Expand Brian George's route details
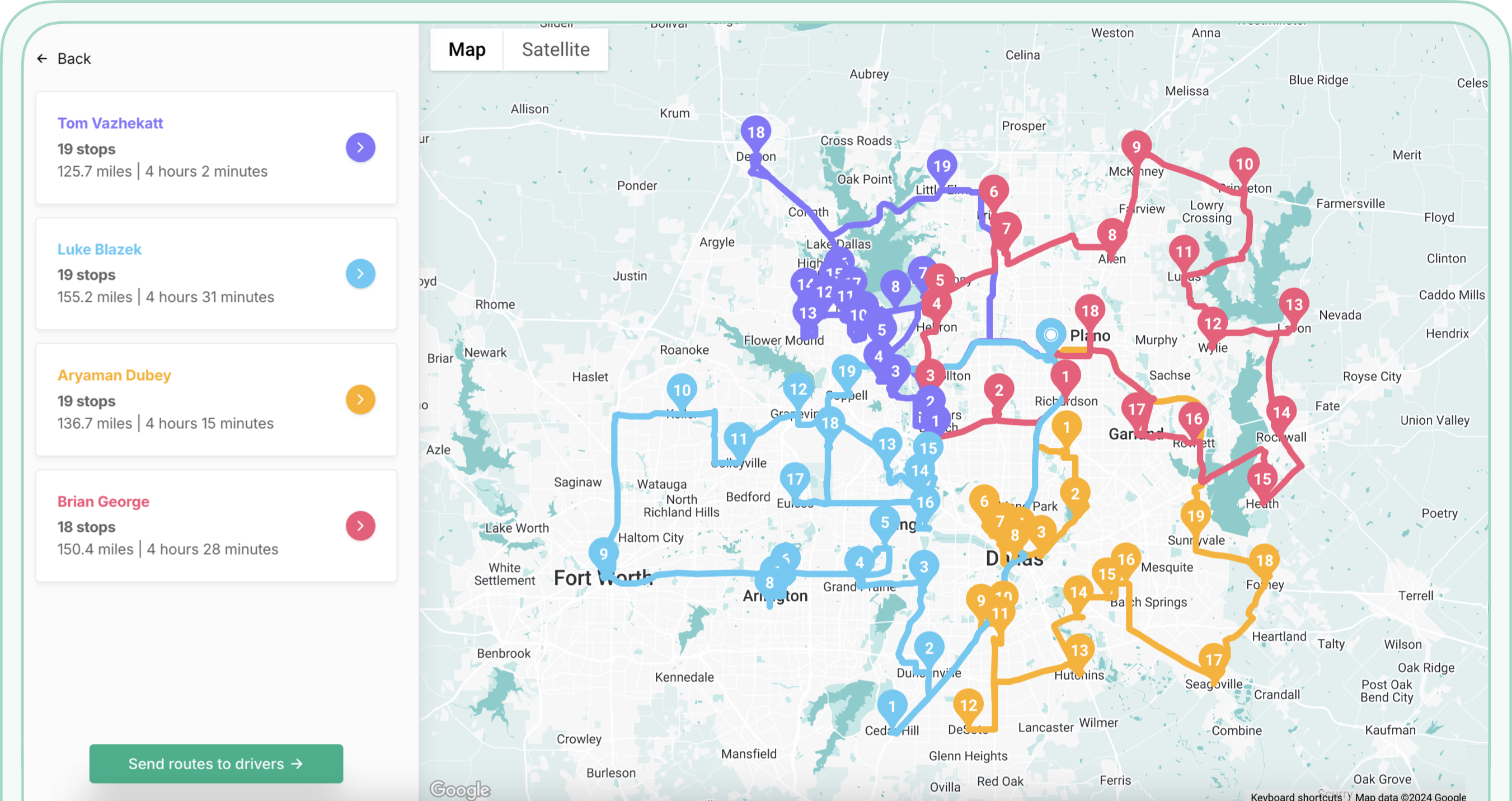 (x=360, y=526)
